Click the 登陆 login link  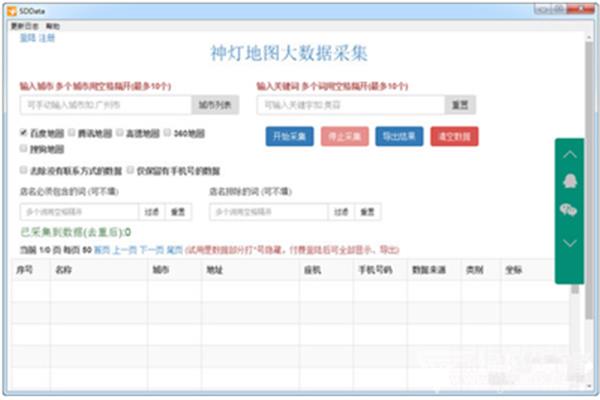click(x=28, y=38)
